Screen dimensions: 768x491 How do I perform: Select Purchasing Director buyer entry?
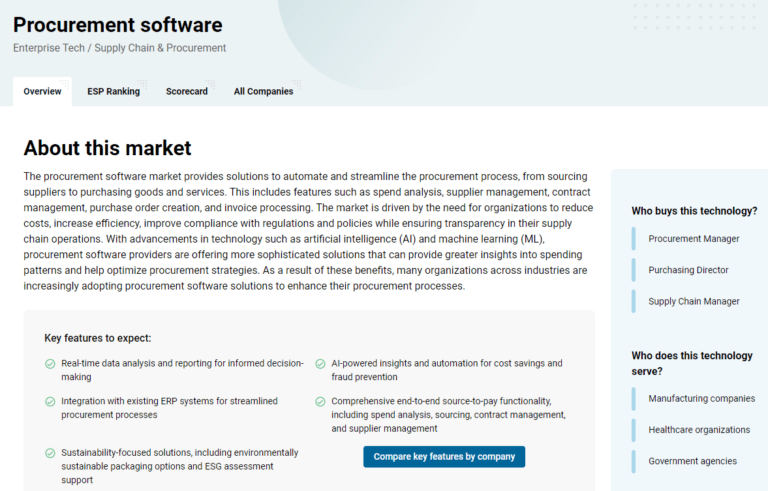tap(688, 270)
